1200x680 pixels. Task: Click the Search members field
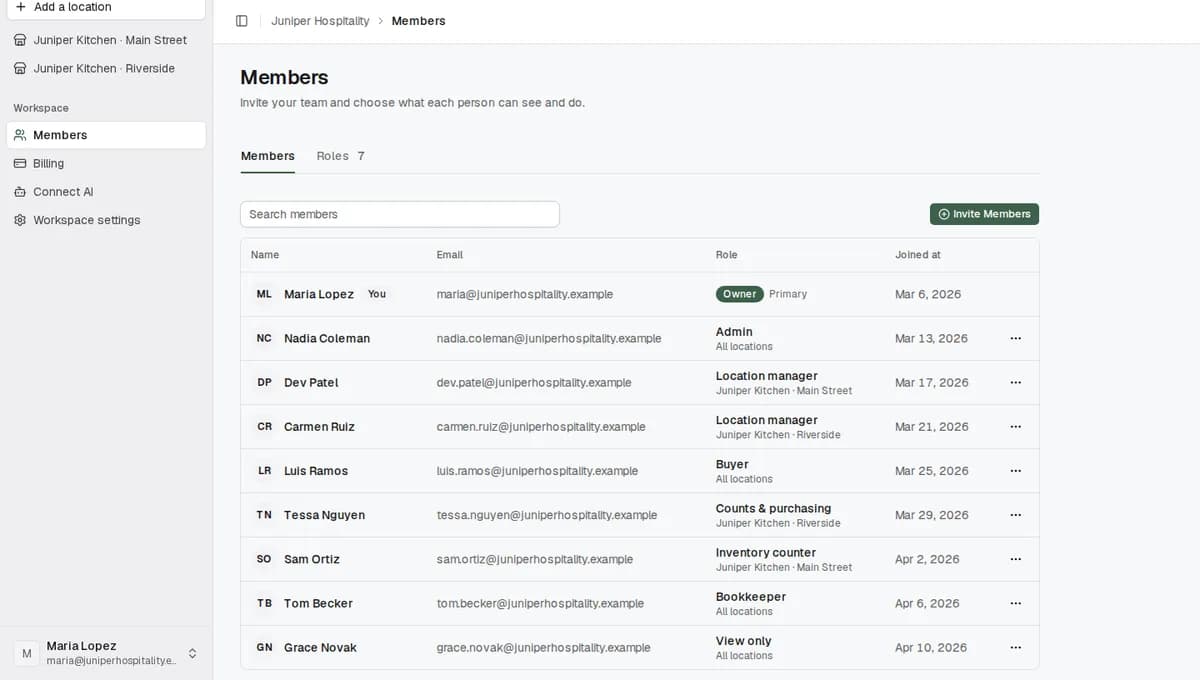click(x=400, y=214)
